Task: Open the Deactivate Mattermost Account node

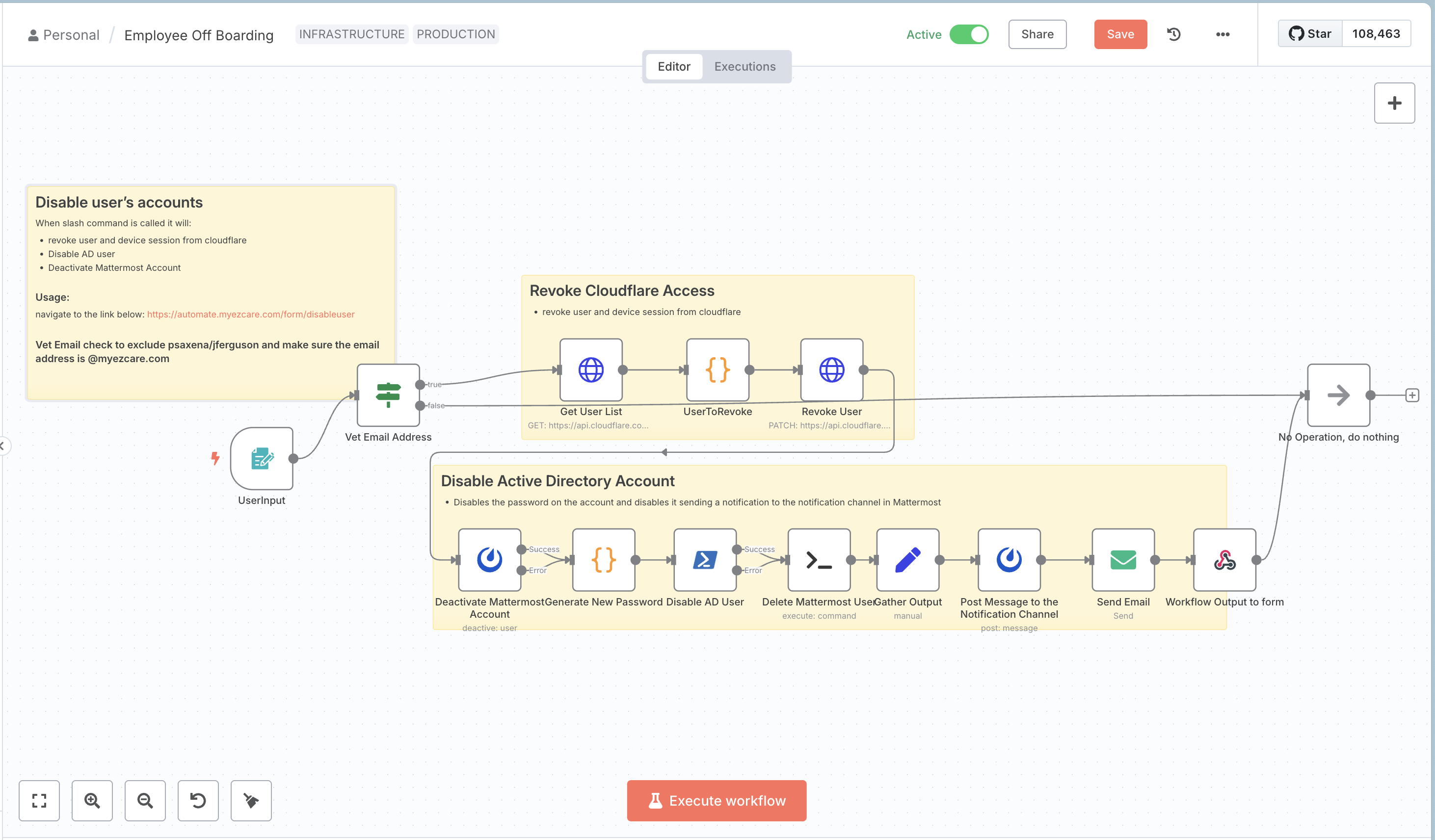Action: click(489, 559)
